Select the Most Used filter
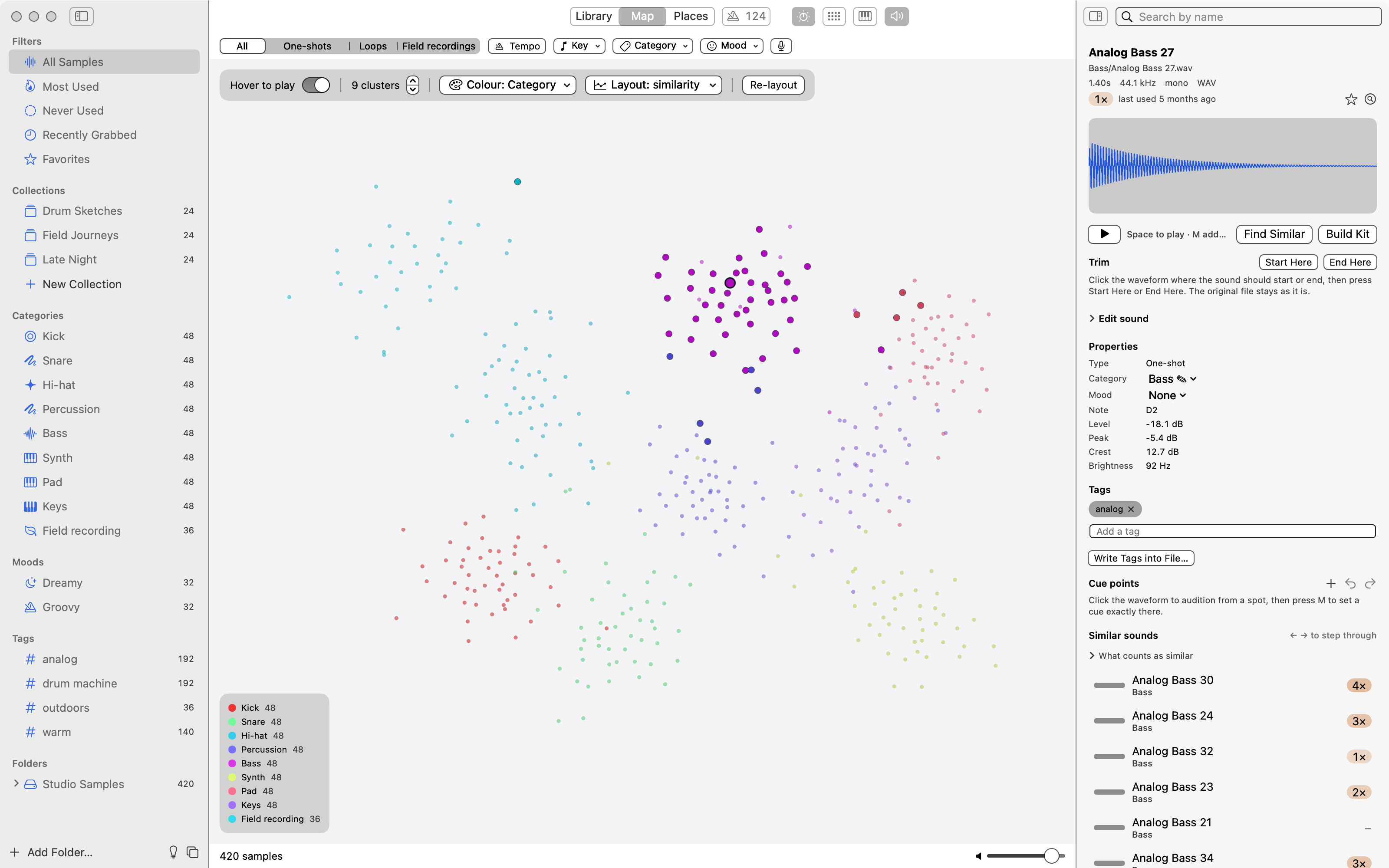1389x868 pixels. (x=104, y=87)
